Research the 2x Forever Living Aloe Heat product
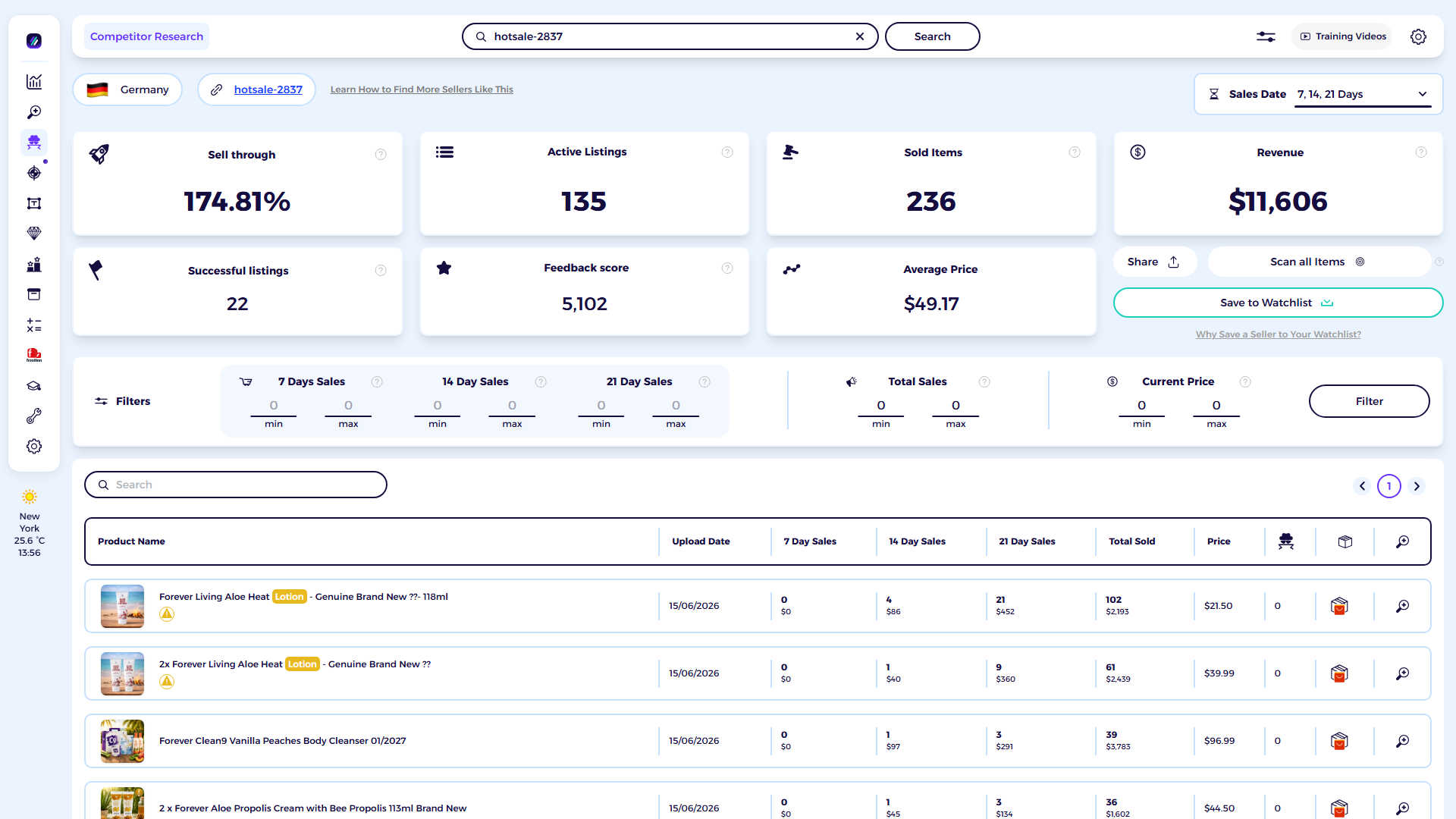Viewport: 1456px width, 819px height. tap(1403, 673)
